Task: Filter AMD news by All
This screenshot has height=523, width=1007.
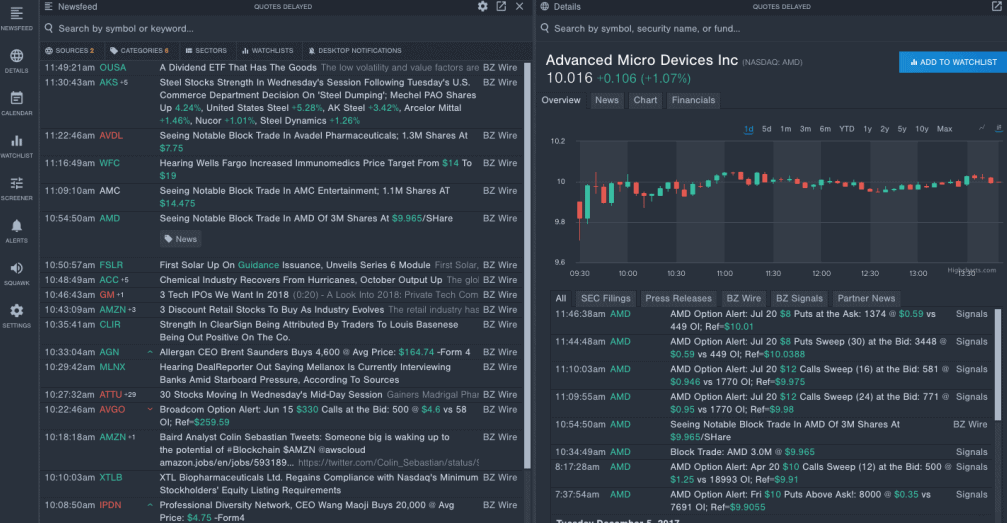Action: point(561,298)
